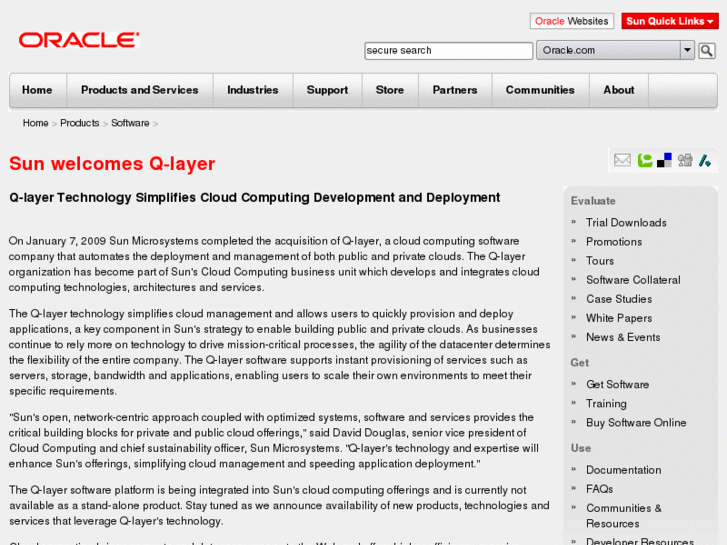
Task: Open the Tours sidebar link
Action: (x=600, y=261)
